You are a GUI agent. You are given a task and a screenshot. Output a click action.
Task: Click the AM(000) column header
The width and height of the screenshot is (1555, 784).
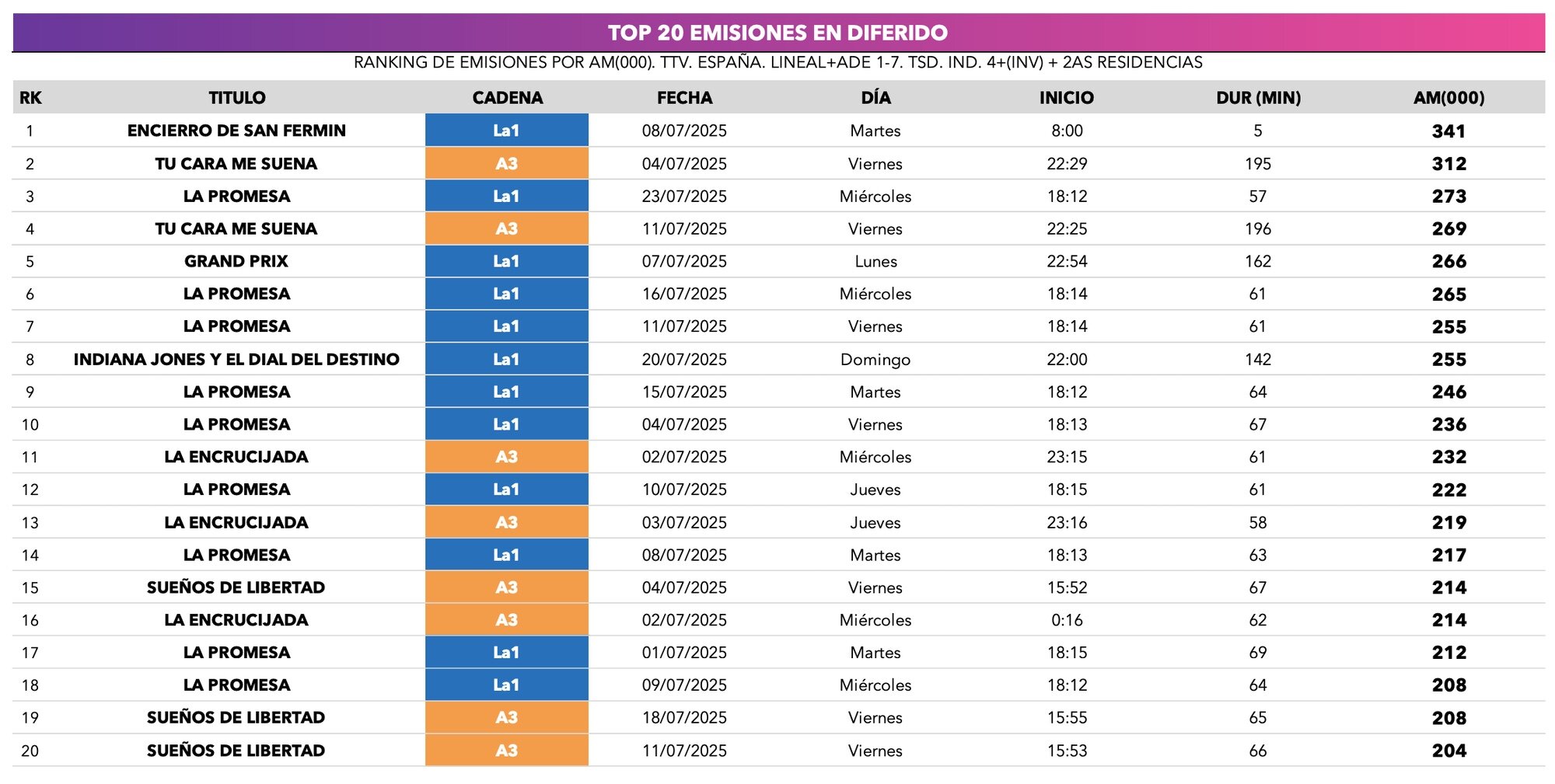point(1448,98)
